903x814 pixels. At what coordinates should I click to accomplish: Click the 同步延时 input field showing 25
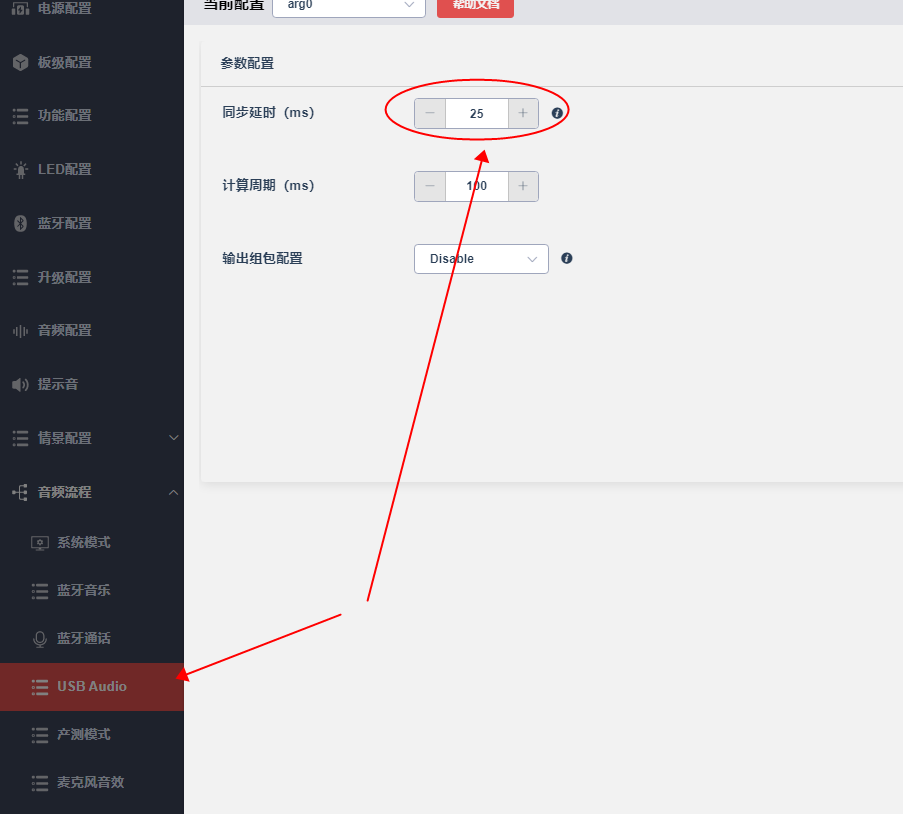click(x=477, y=113)
